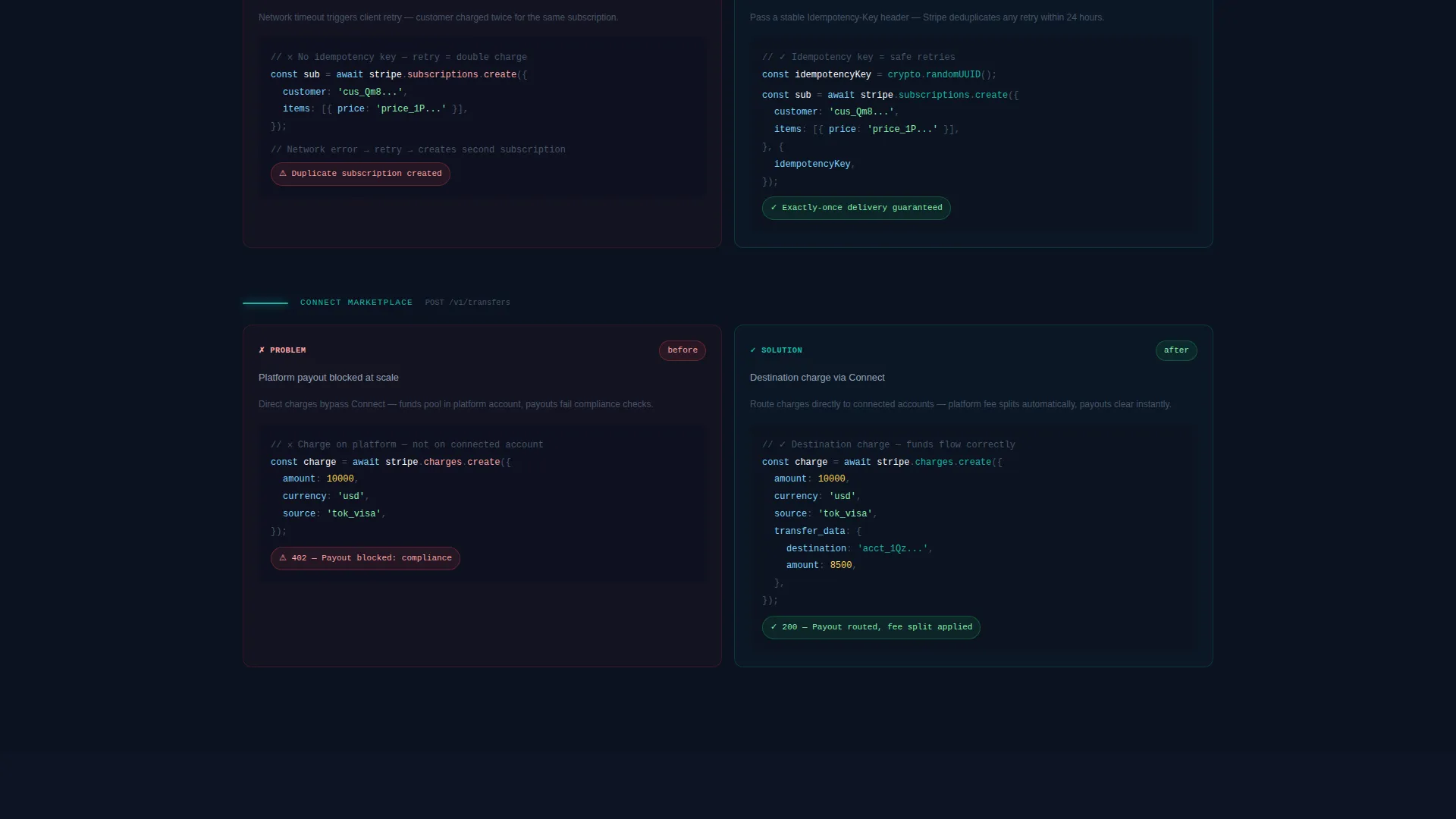Click 'Pass a stable Idempotency-Key header' description

[x=927, y=17]
